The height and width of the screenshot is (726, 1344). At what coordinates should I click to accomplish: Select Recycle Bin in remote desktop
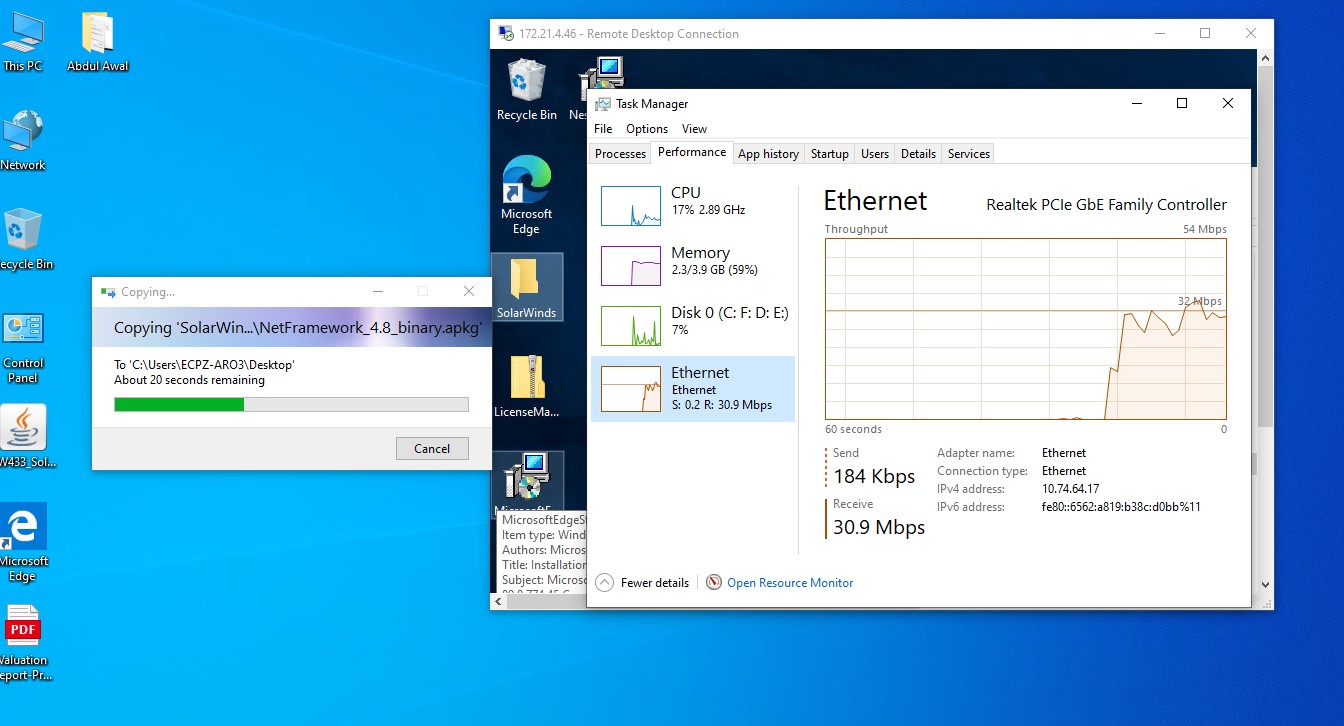pyautogui.click(x=527, y=88)
